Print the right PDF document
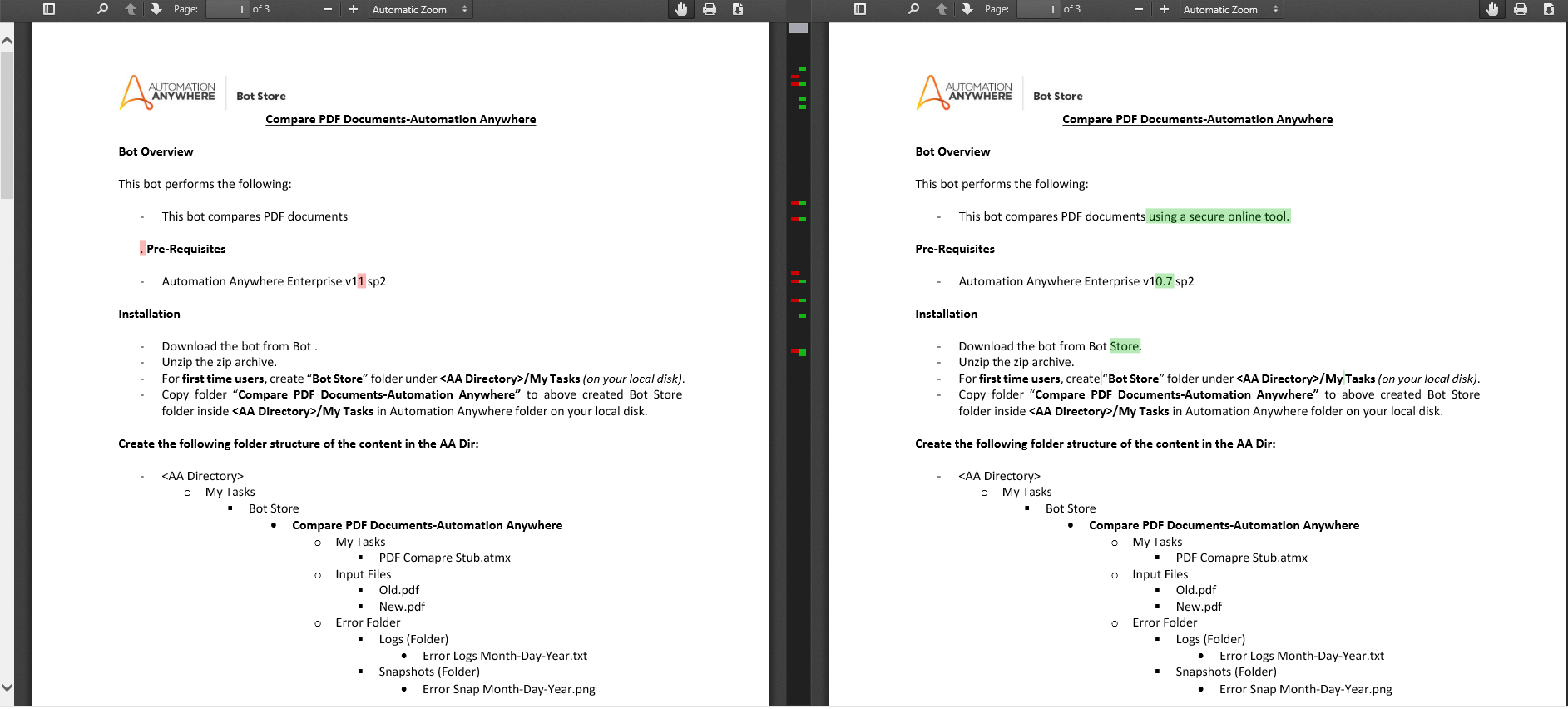 click(1521, 9)
